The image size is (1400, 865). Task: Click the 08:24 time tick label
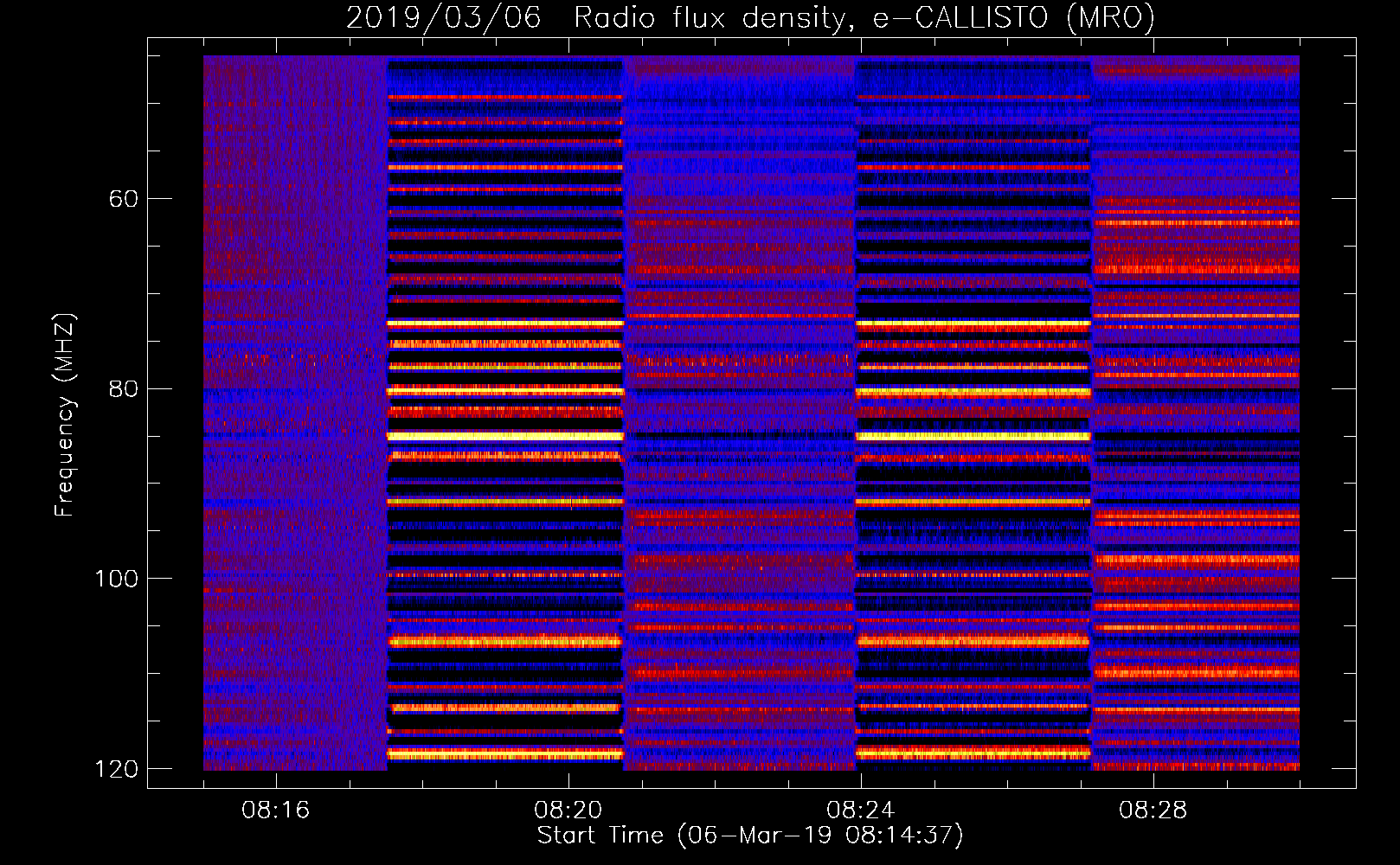point(861,810)
